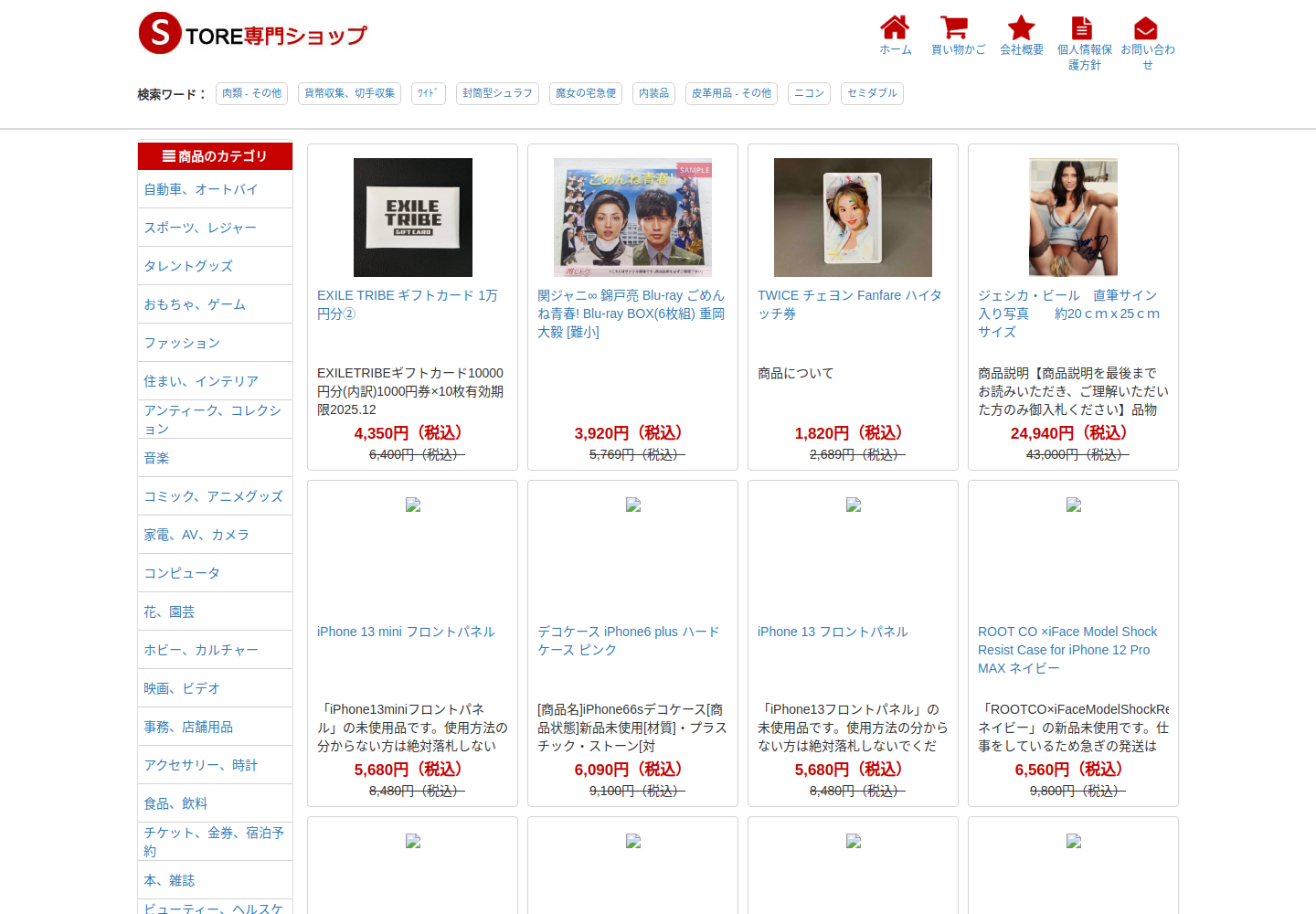The height and width of the screenshot is (914, 1316).
Task: Click the ごめんね青春 Blu-ray thumbnail
Action: click(x=632, y=218)
